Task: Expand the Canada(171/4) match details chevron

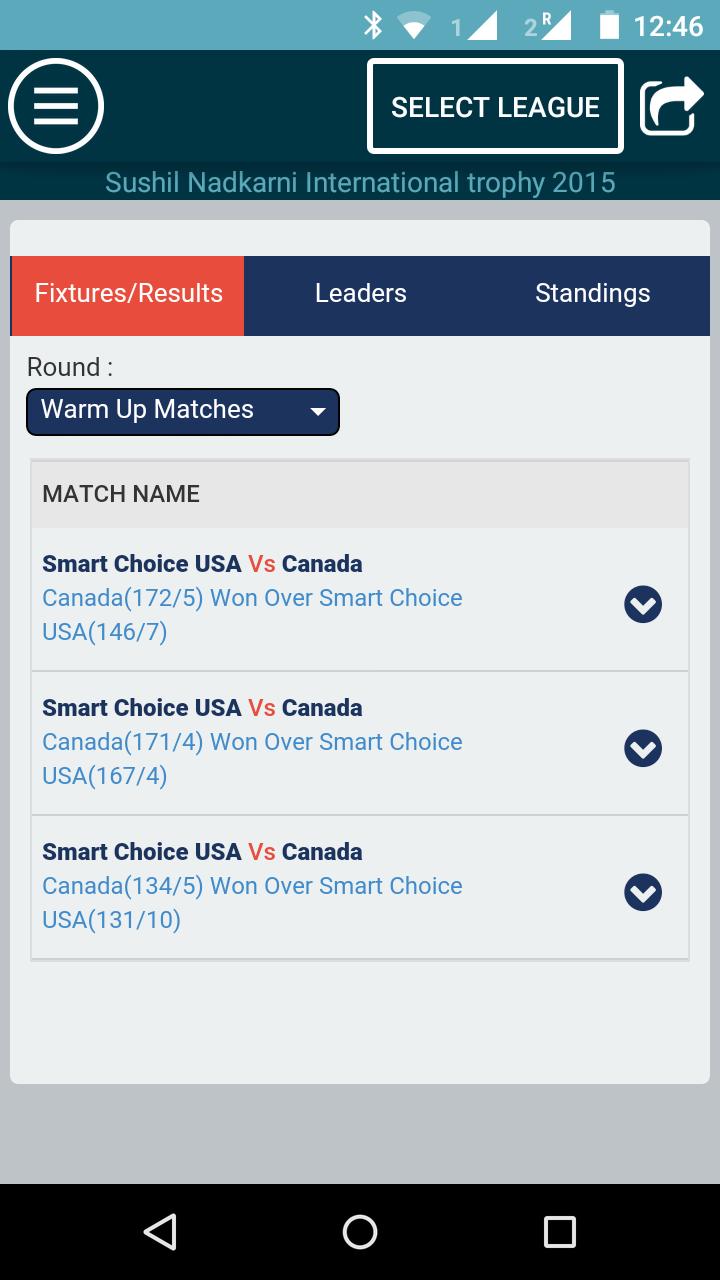Action: tap(642, 748)
